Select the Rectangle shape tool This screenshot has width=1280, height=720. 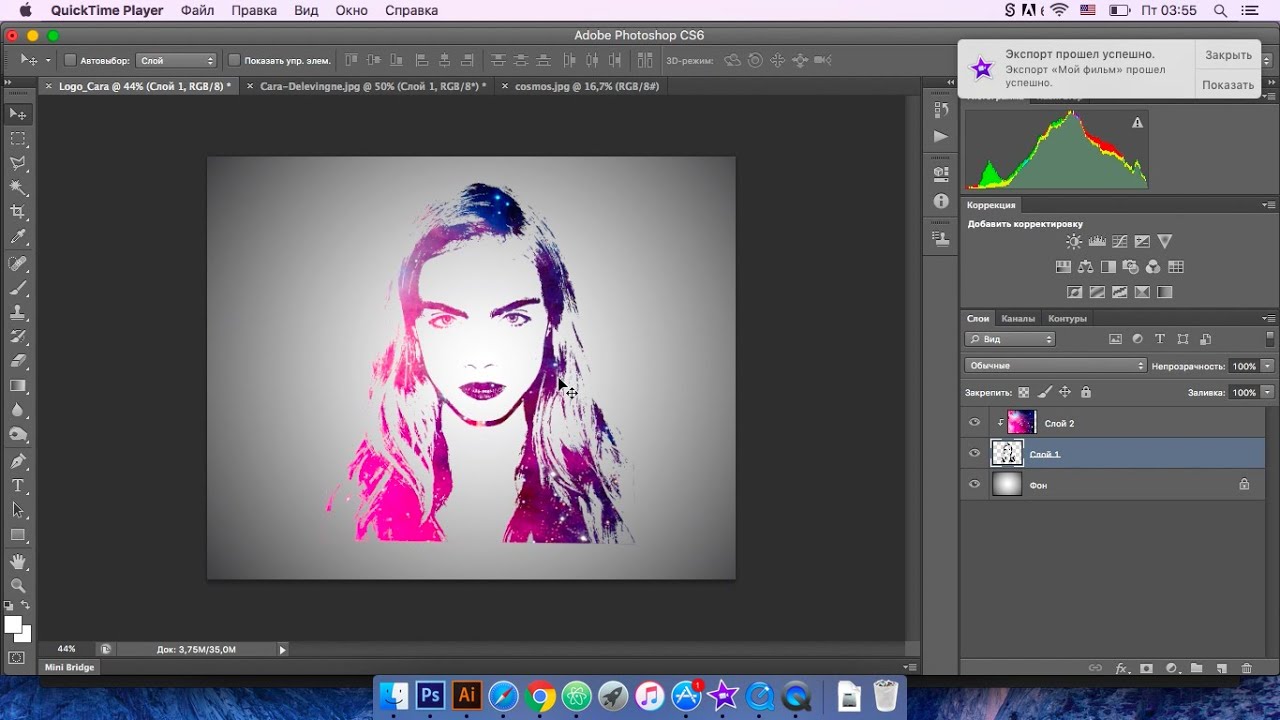tap(18, 535)
